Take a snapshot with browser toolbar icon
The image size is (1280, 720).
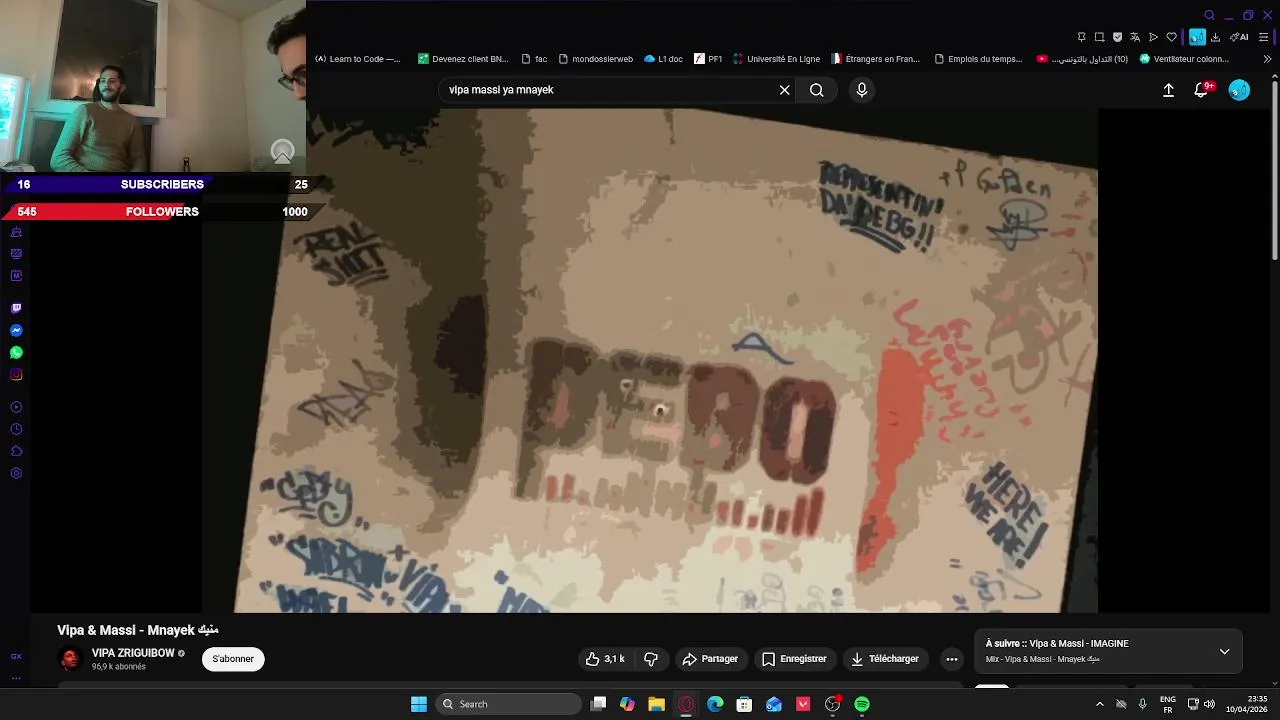pos(1099,37)
